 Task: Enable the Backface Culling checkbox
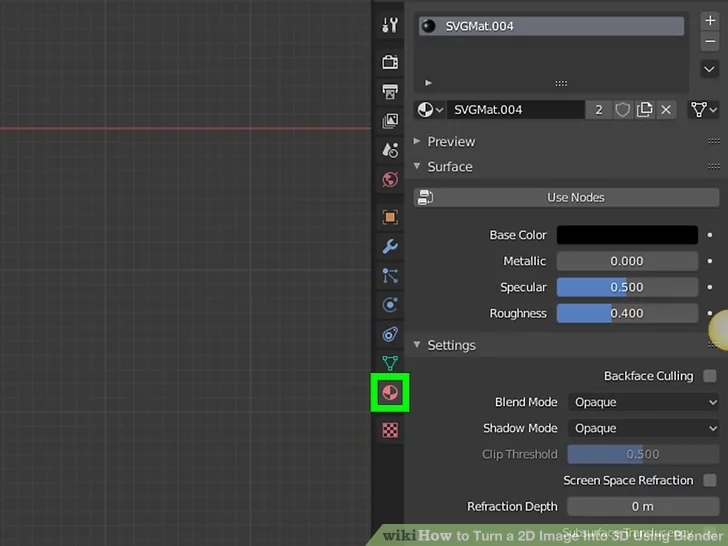pyautogui.click(x=709, y=376)
